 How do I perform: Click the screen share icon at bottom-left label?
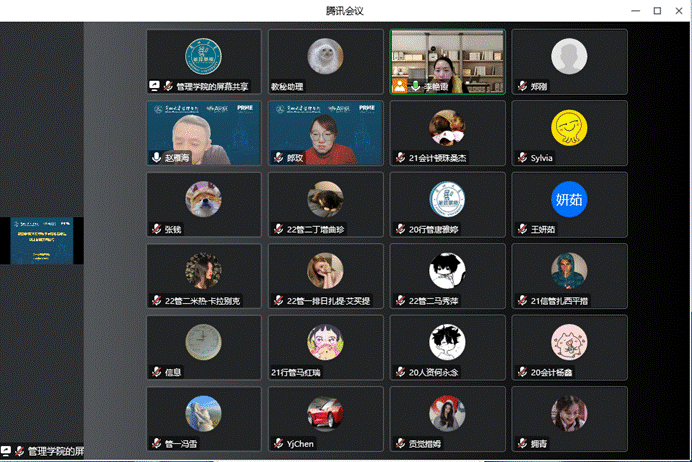click(x=6, y=451)
